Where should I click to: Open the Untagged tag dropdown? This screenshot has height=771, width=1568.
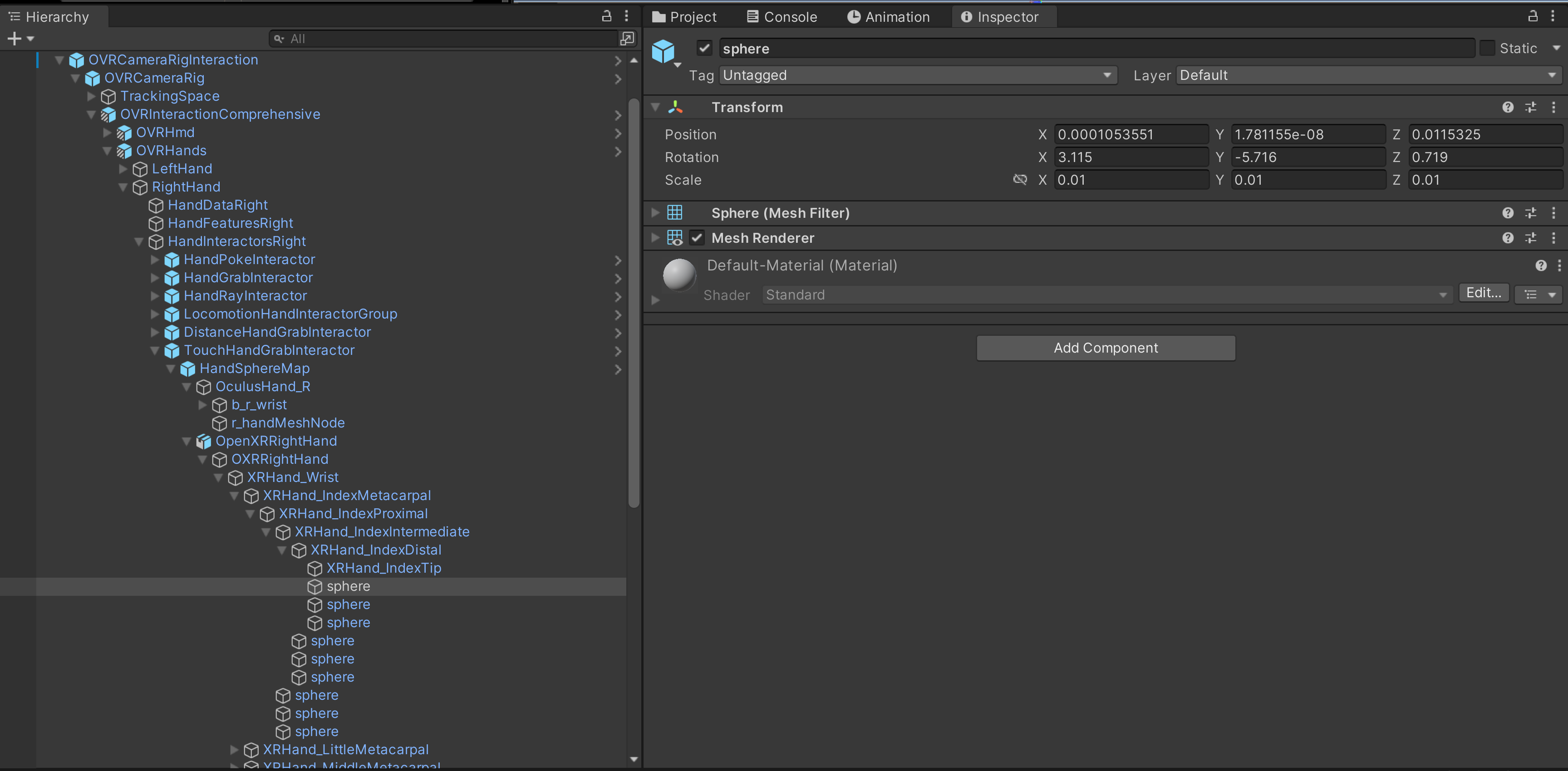point(917,75)
